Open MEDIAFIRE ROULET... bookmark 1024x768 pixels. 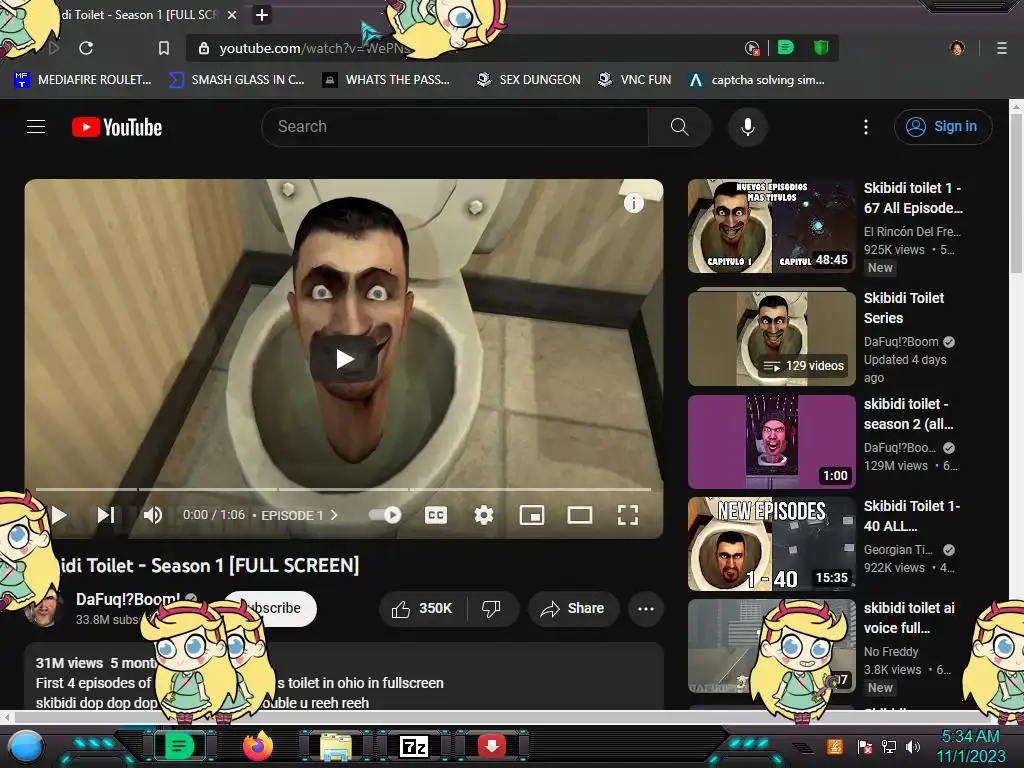(x=83, y=80)
